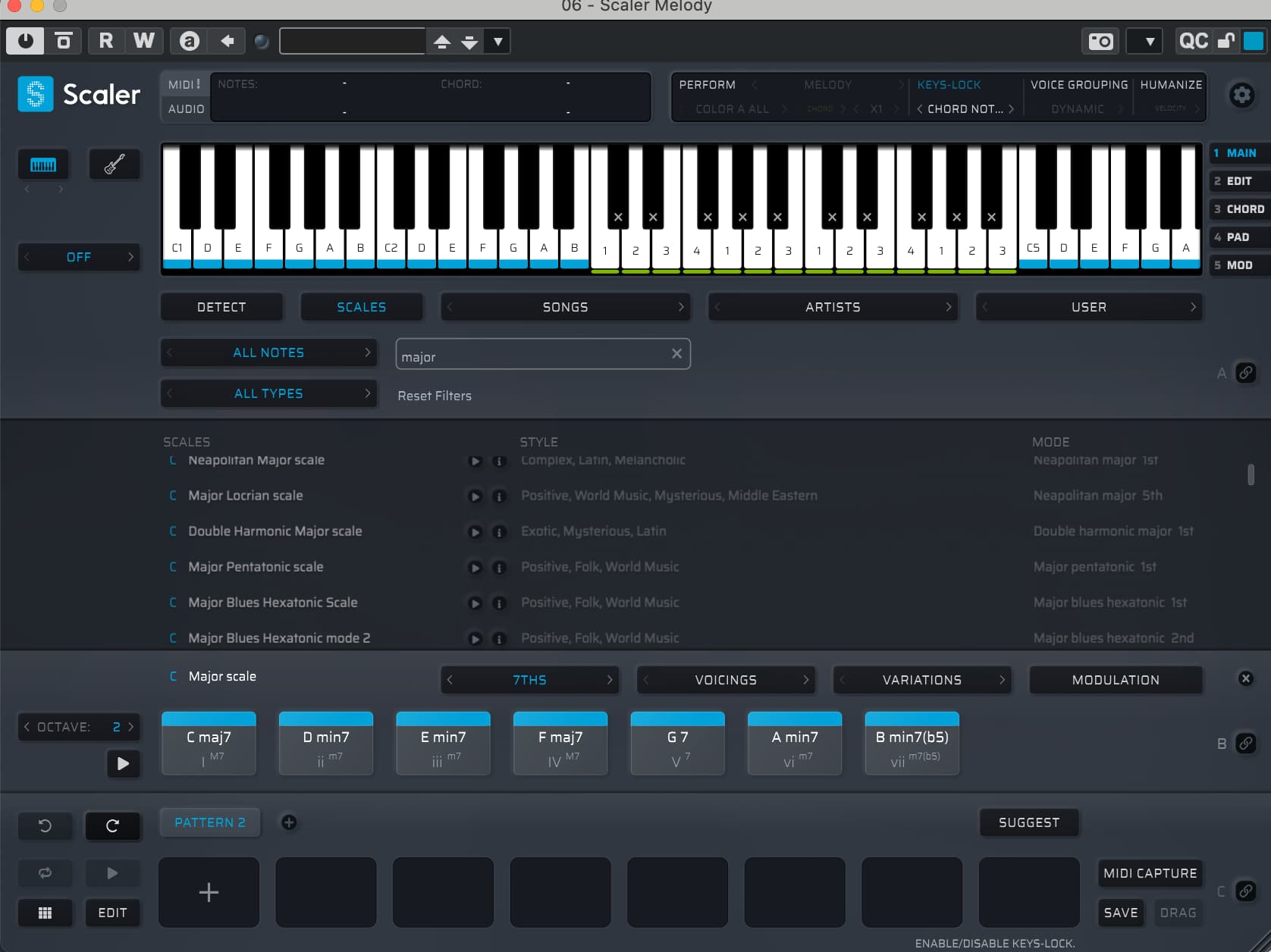This screenshot has width=1271, height=952.
Task: Open the SONGS dropdown
Action: 565,307
